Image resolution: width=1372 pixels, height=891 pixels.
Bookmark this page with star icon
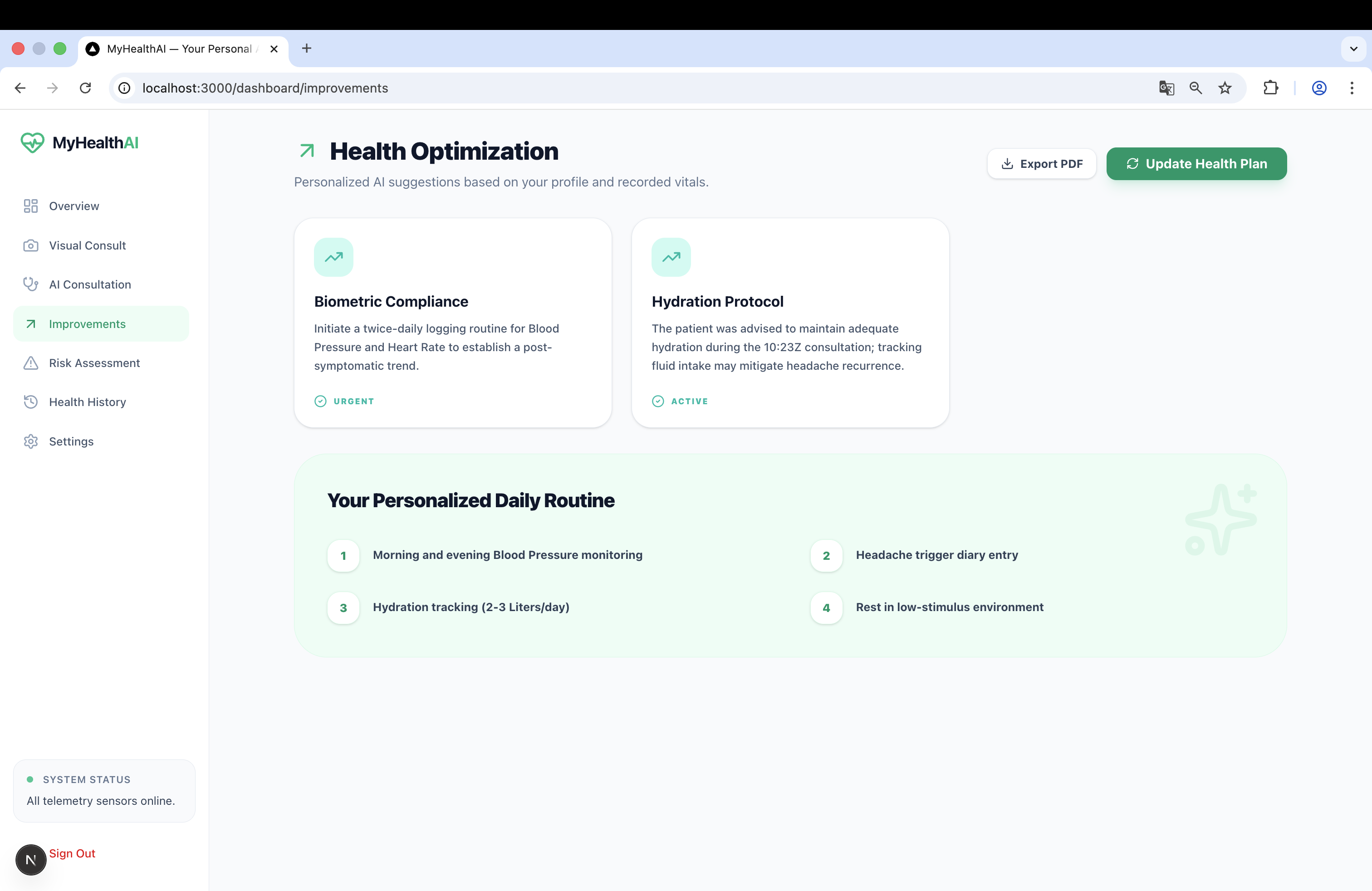[1225, 88]
